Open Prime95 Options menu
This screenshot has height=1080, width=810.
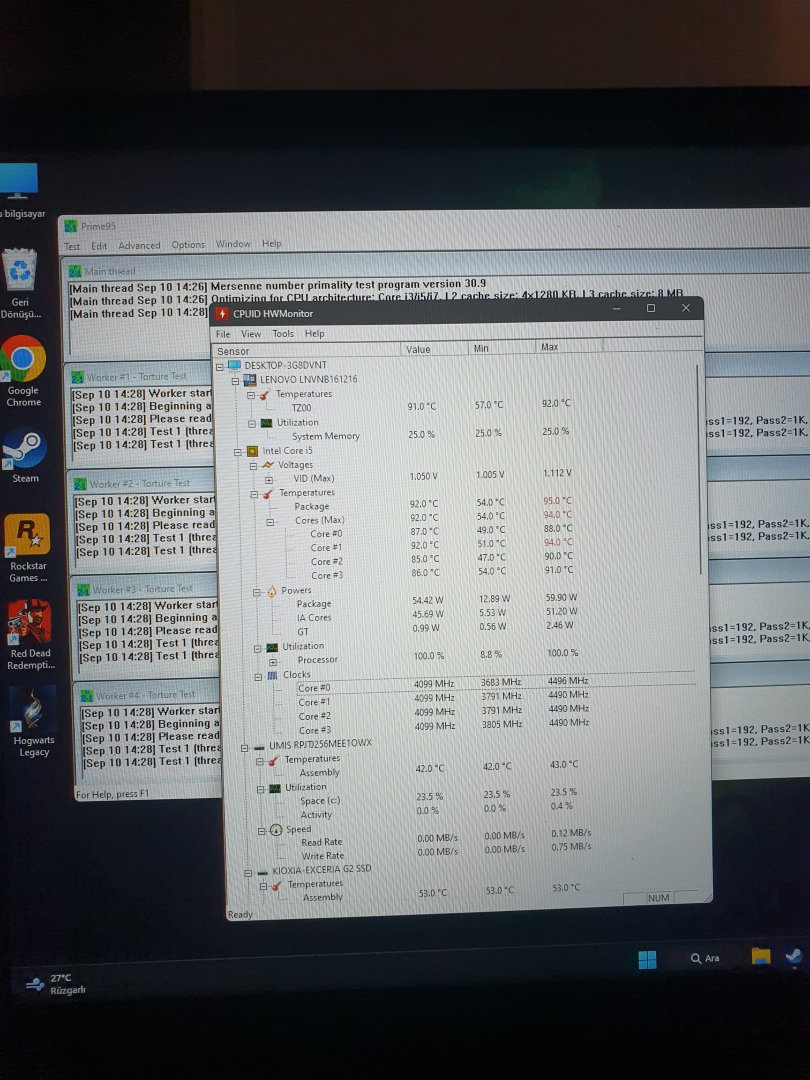(x=188, y=245)
